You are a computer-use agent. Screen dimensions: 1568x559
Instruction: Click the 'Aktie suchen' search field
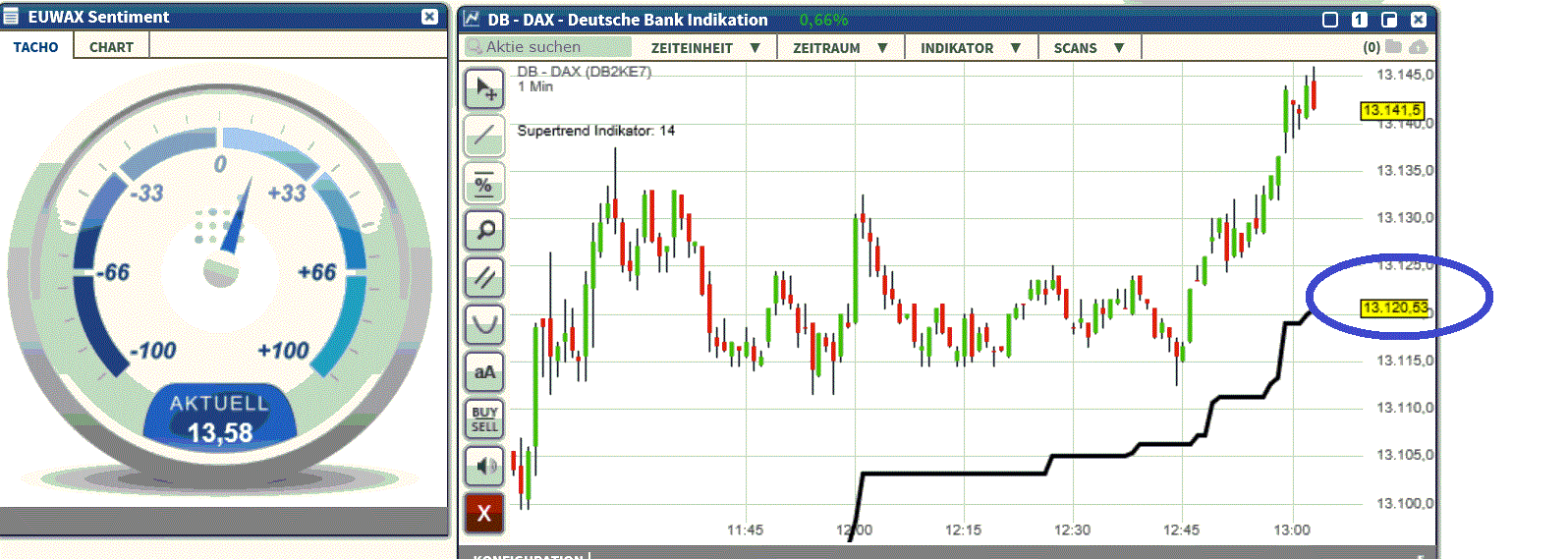(548, 47)
